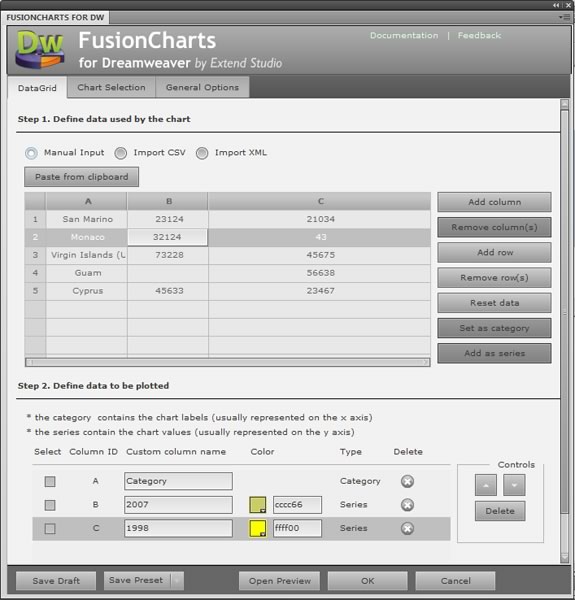The height and width of the screenshot is (600, 575).
Task: Click the cell containing 21034
Action: click(x=320, y=219)
